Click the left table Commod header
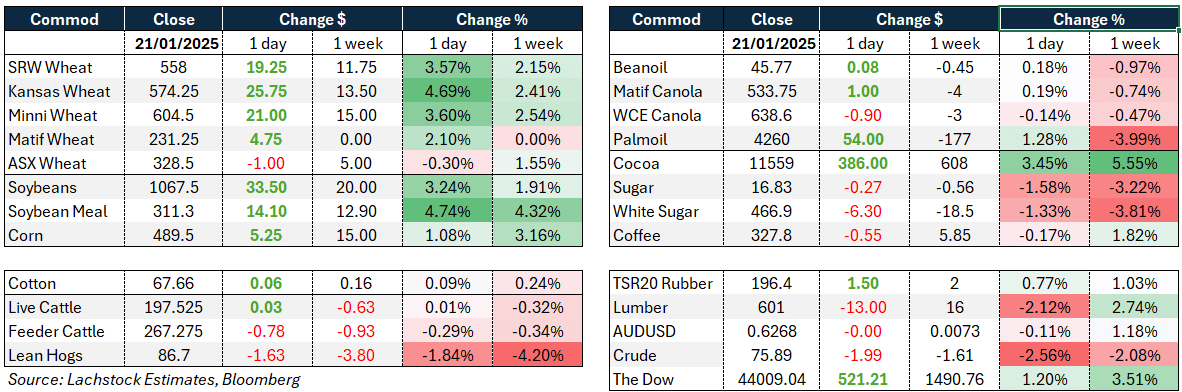This screenshot has height=392, width=1182. click(x=65, y=19)
